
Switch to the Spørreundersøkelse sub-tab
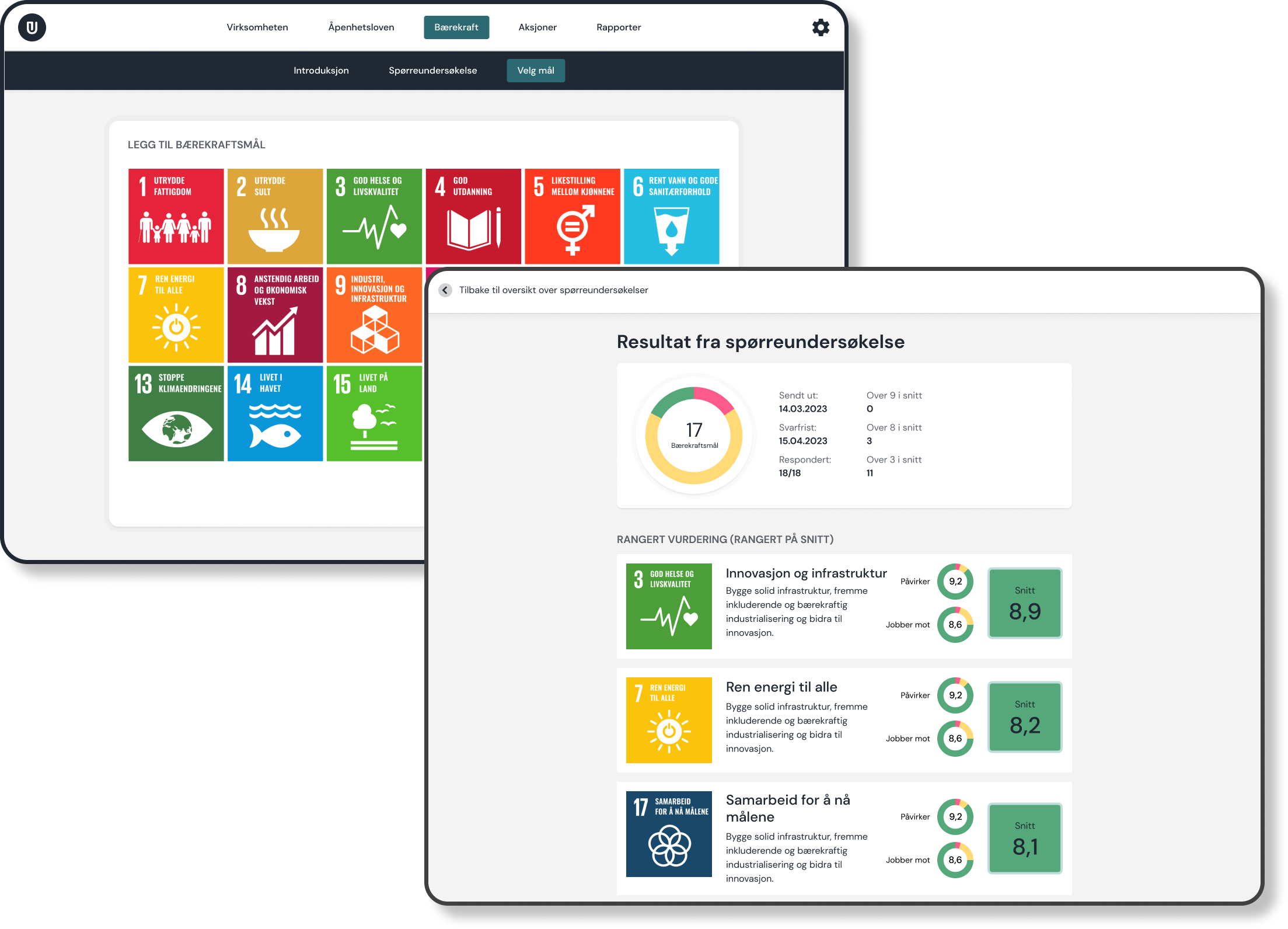point(433,71)
